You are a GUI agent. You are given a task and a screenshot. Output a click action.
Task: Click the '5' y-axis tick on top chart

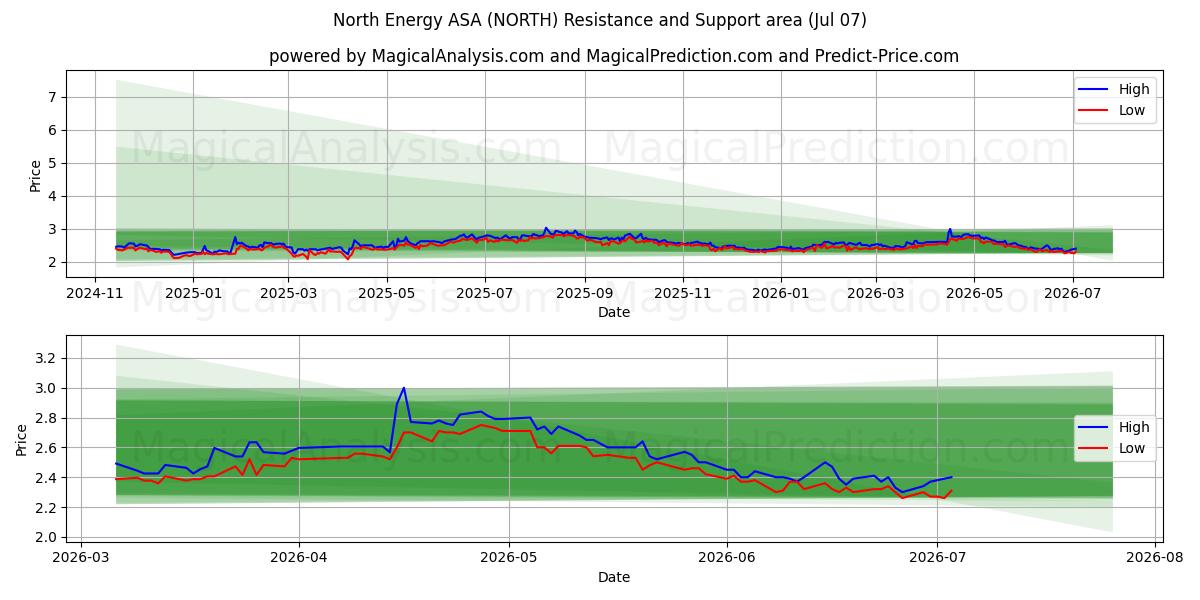[x=50, y=163]
